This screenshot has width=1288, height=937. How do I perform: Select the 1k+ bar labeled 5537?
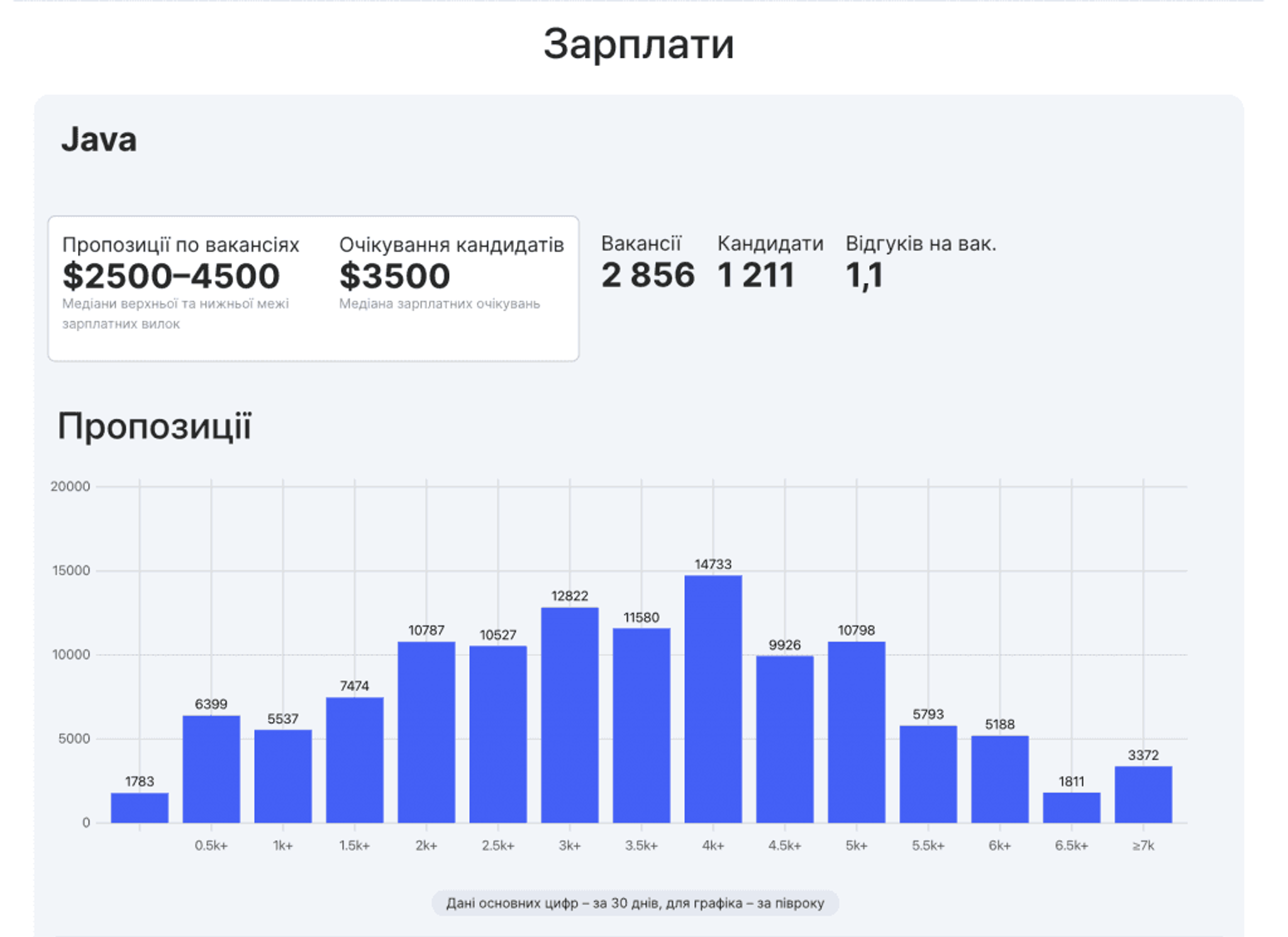point(283,776)
